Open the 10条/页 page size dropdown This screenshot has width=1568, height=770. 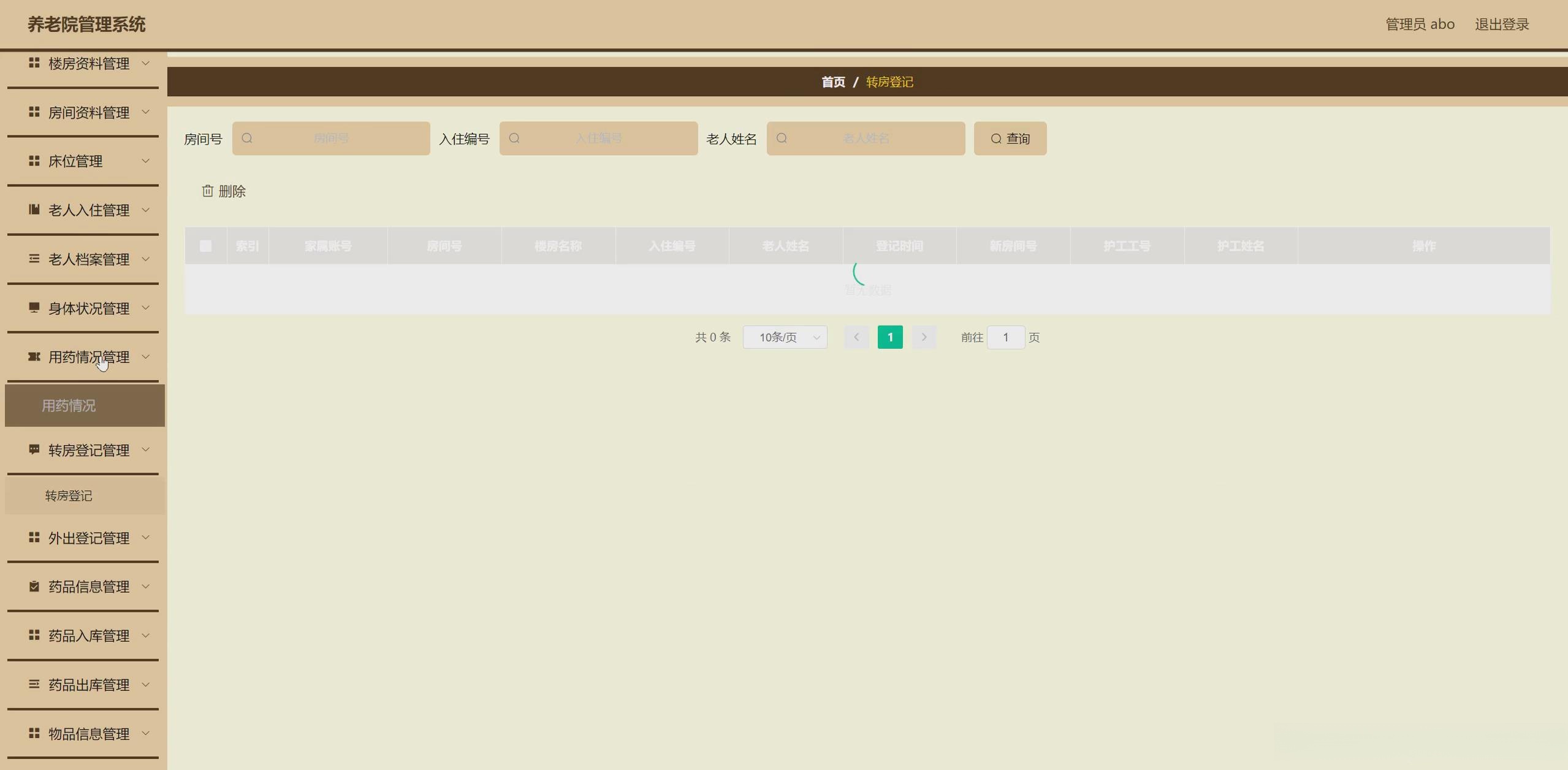click(785, 337)
